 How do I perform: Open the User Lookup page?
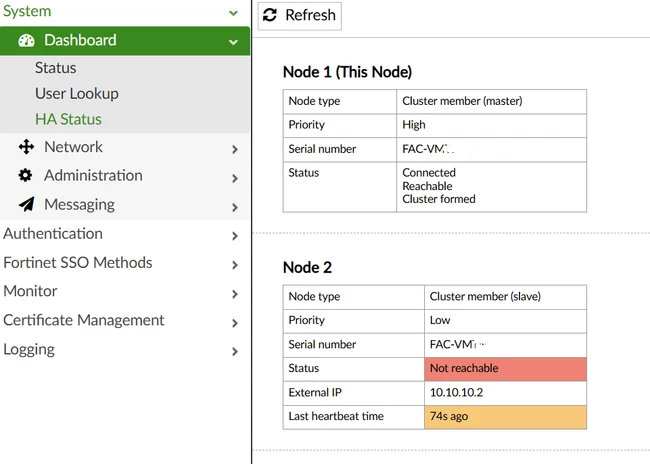tap(77, 94)
